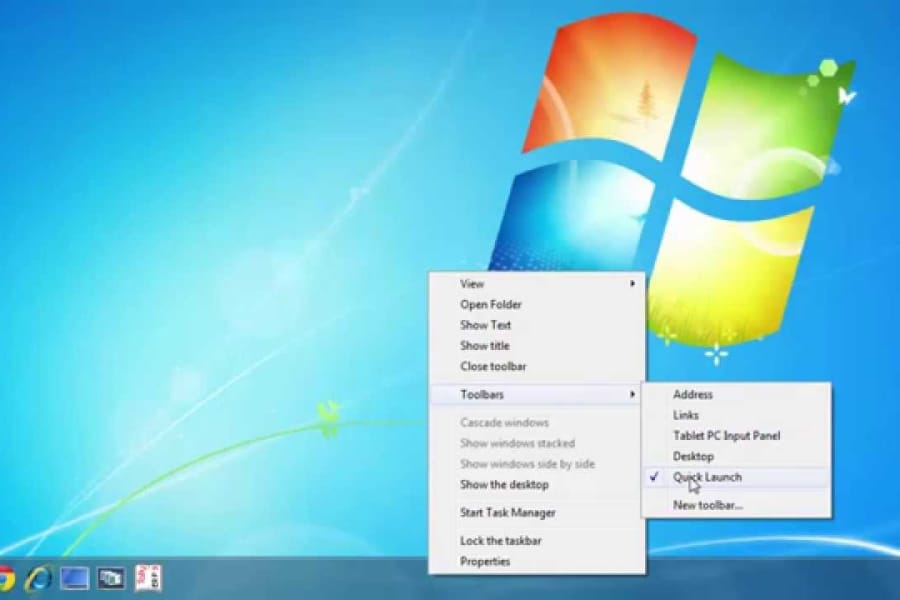Enable the Desktop toolbar
Image resolution: width=900 pixels, height=600 pixels.
(x=736, y=456)
